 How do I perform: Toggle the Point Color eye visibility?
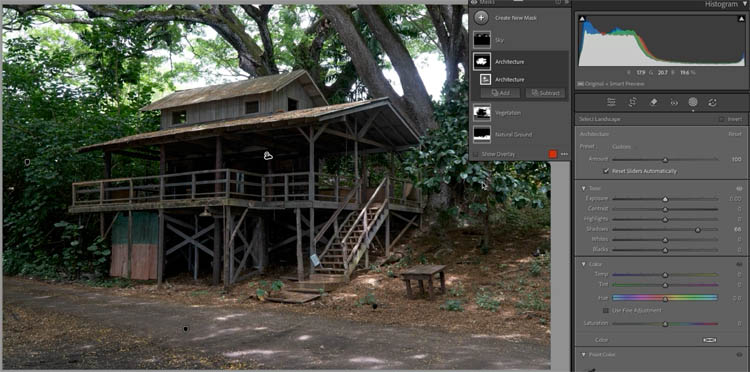(739, 354)
